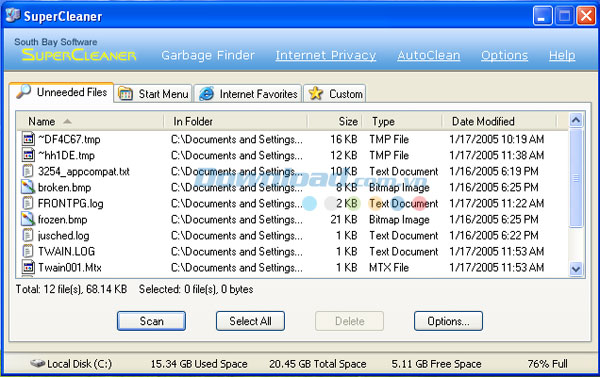
Task: Click the Scan button
Action: tap(152, 321)
